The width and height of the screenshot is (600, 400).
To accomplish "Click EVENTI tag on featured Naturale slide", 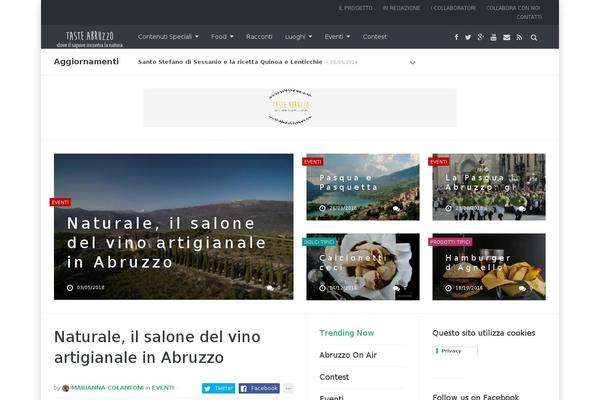I will [x=60, y=202].
